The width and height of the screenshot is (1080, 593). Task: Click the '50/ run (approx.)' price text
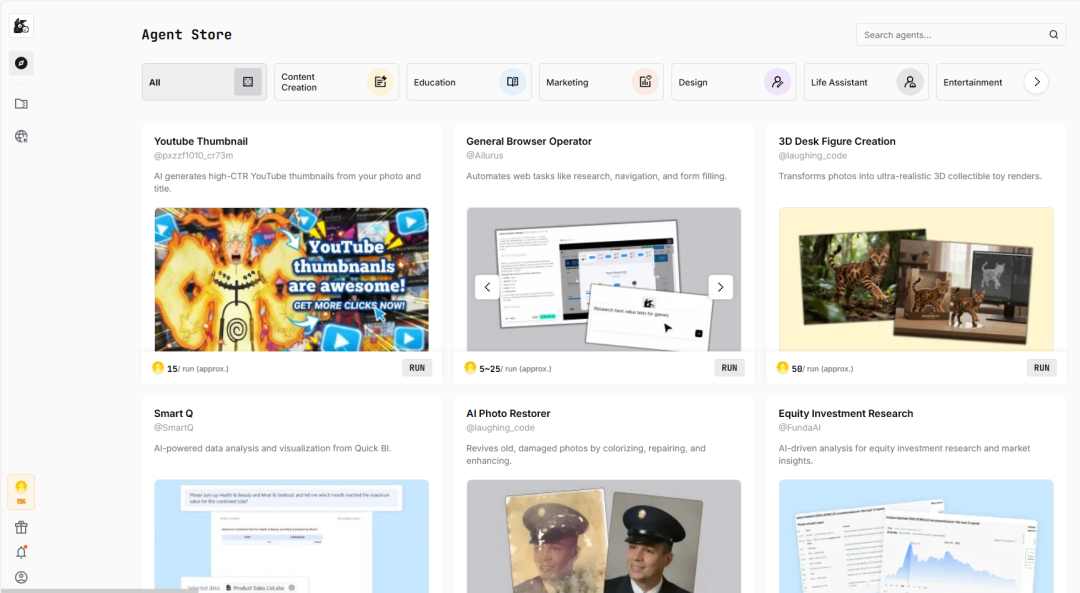pos(822,368)
